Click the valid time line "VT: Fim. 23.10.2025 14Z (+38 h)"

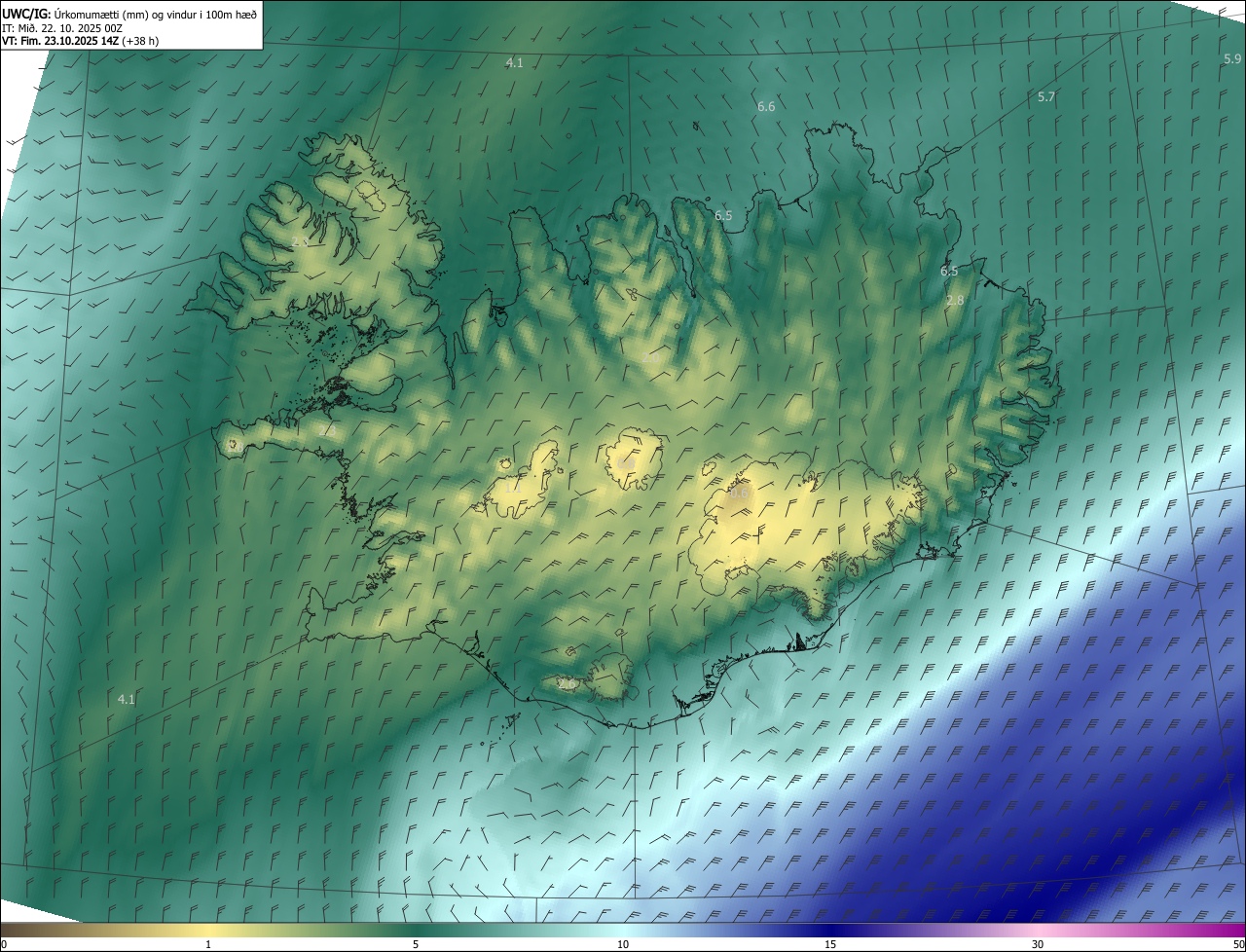(81, 42)
